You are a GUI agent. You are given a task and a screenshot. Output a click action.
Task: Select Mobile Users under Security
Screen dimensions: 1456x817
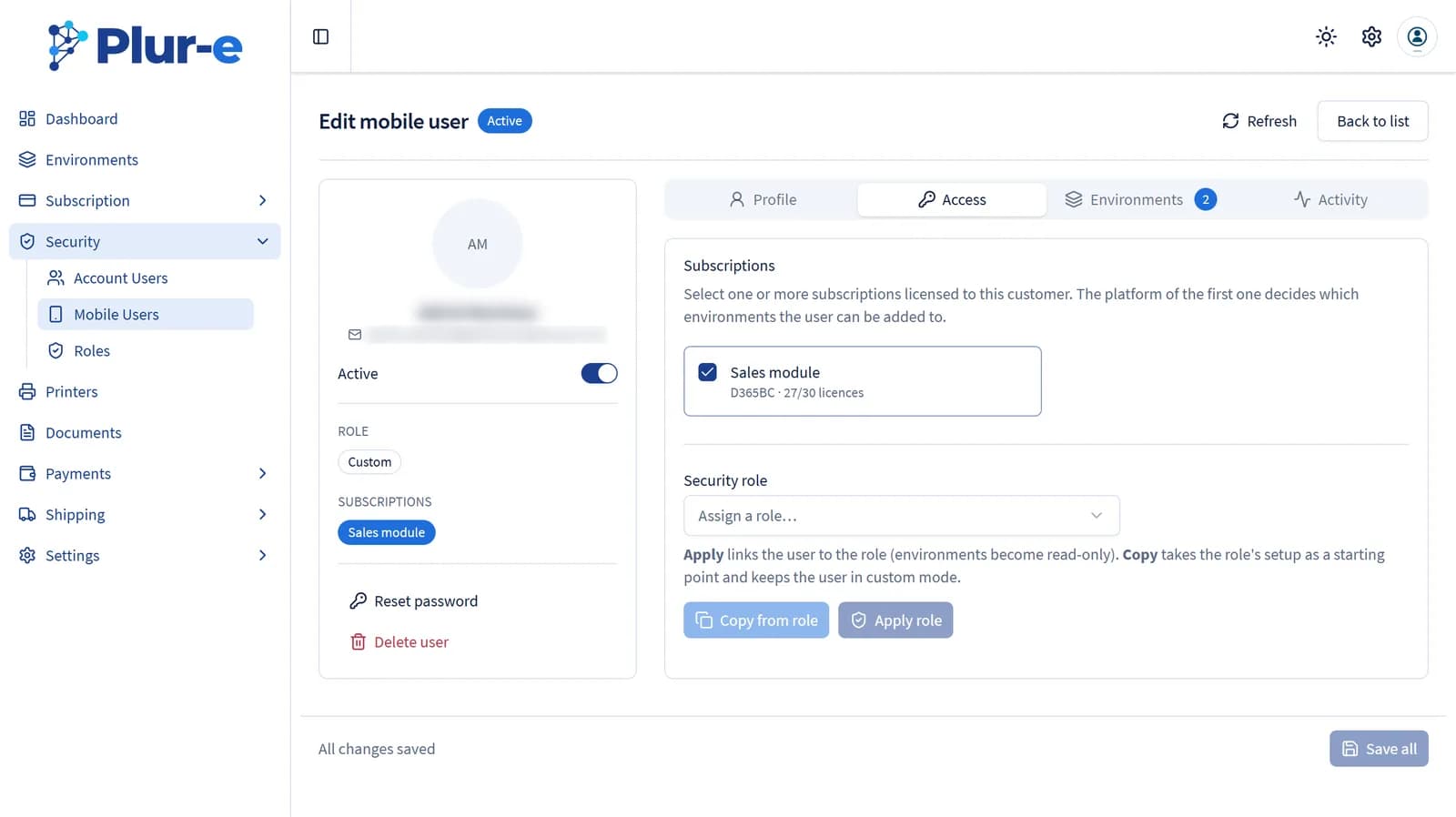pyautogui.click(x=146, y=314)
